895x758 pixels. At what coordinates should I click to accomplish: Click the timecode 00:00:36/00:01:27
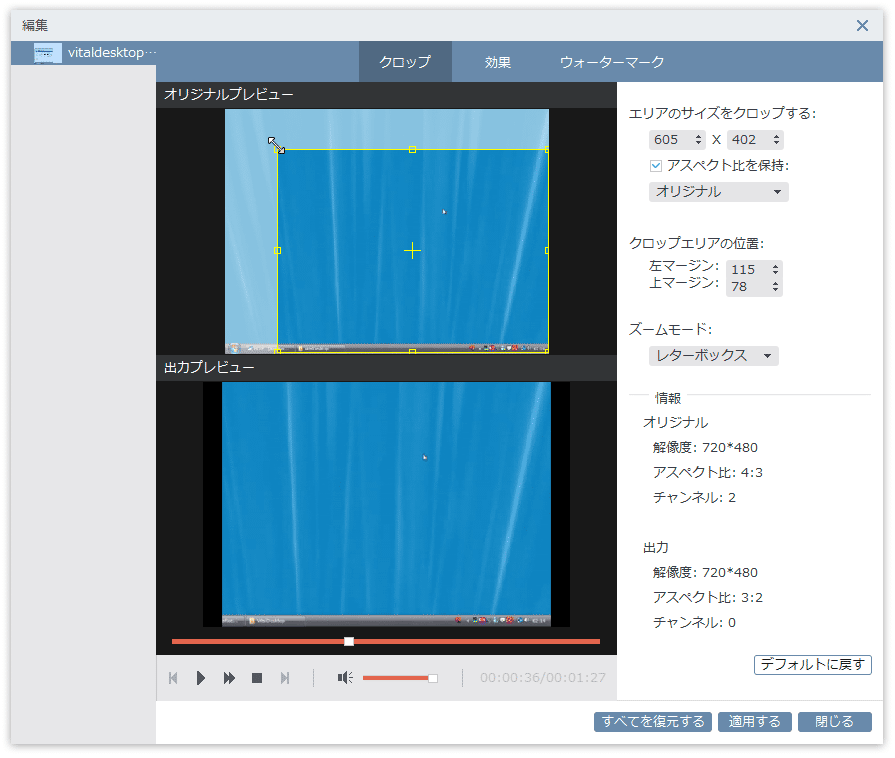point(543,678)
